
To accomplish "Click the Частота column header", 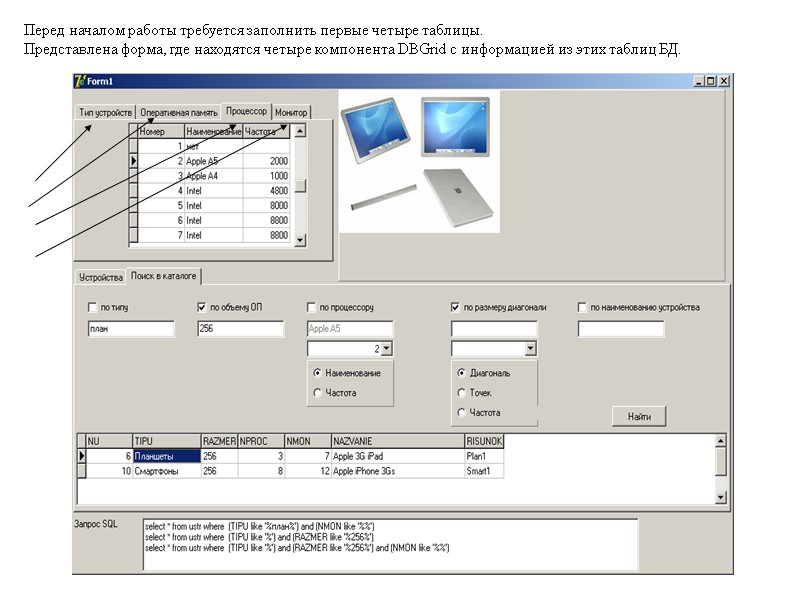I will coord(266,132).
